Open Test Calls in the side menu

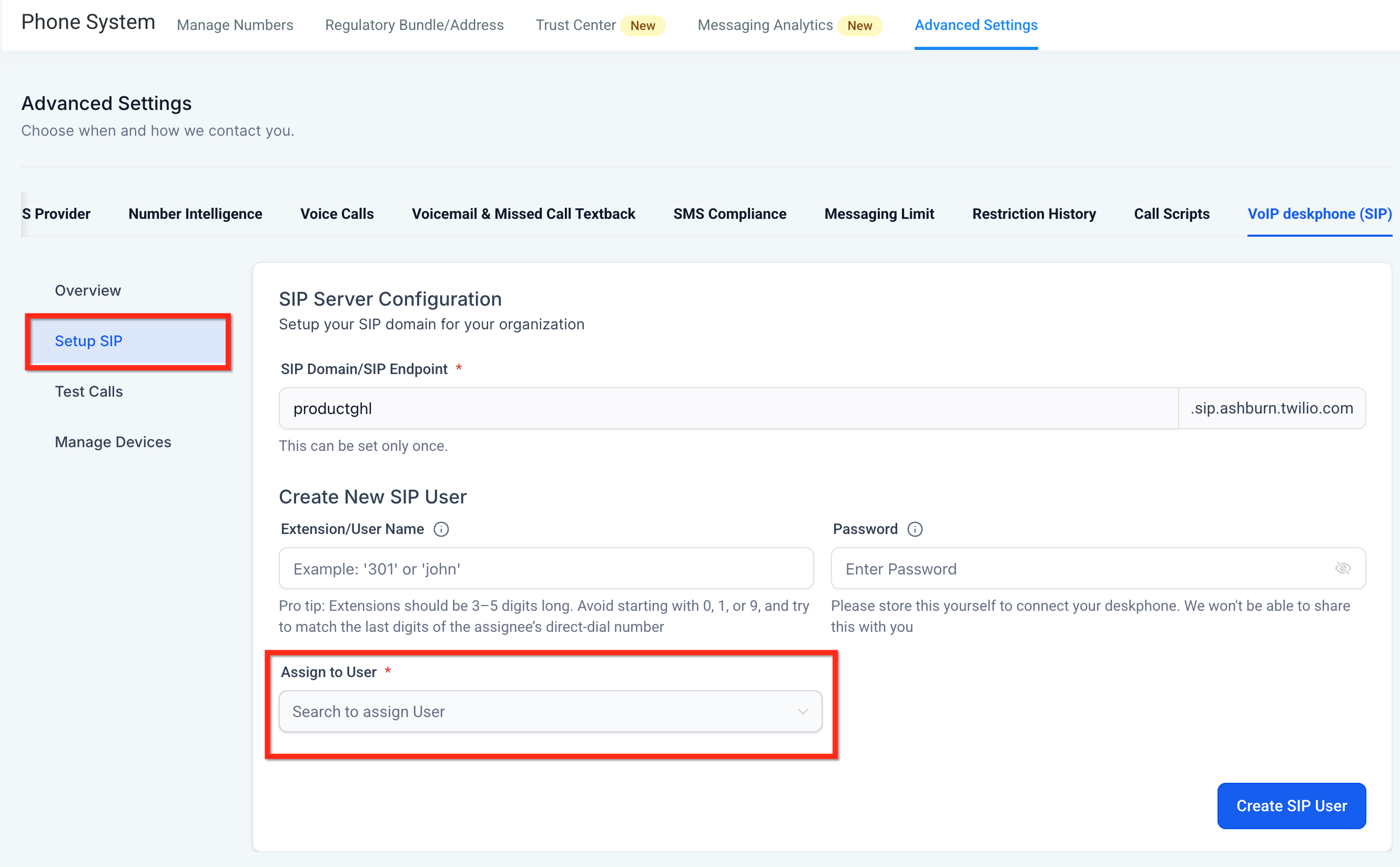click(x=89, y=391)
